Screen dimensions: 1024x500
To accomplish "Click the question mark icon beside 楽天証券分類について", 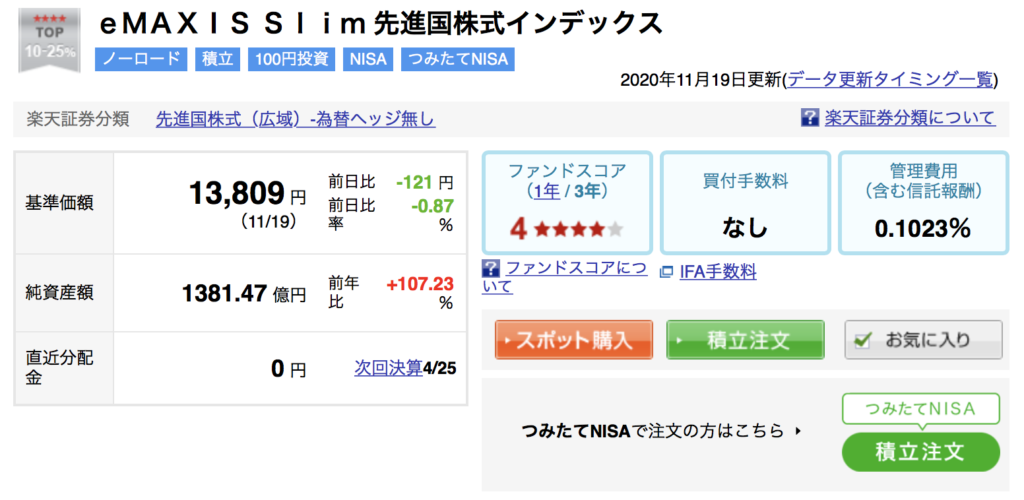I will click(x=810, y=118).
